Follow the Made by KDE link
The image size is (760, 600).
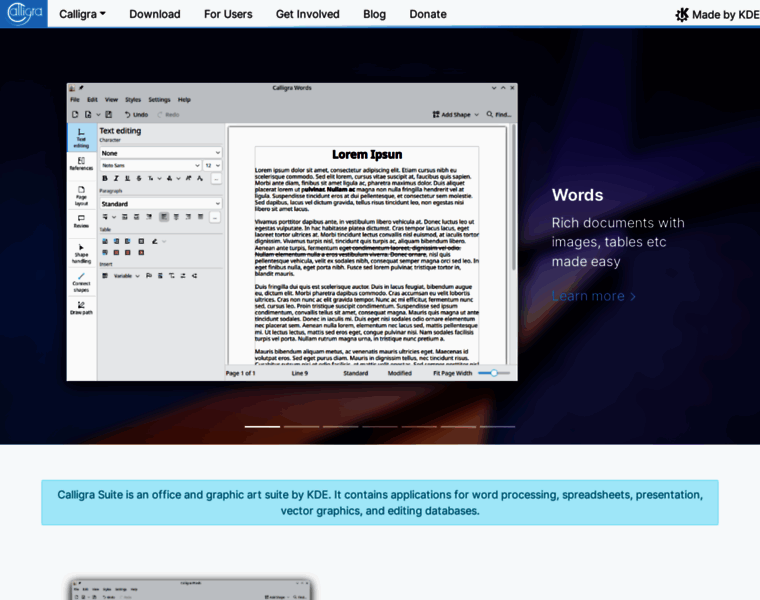717,15
